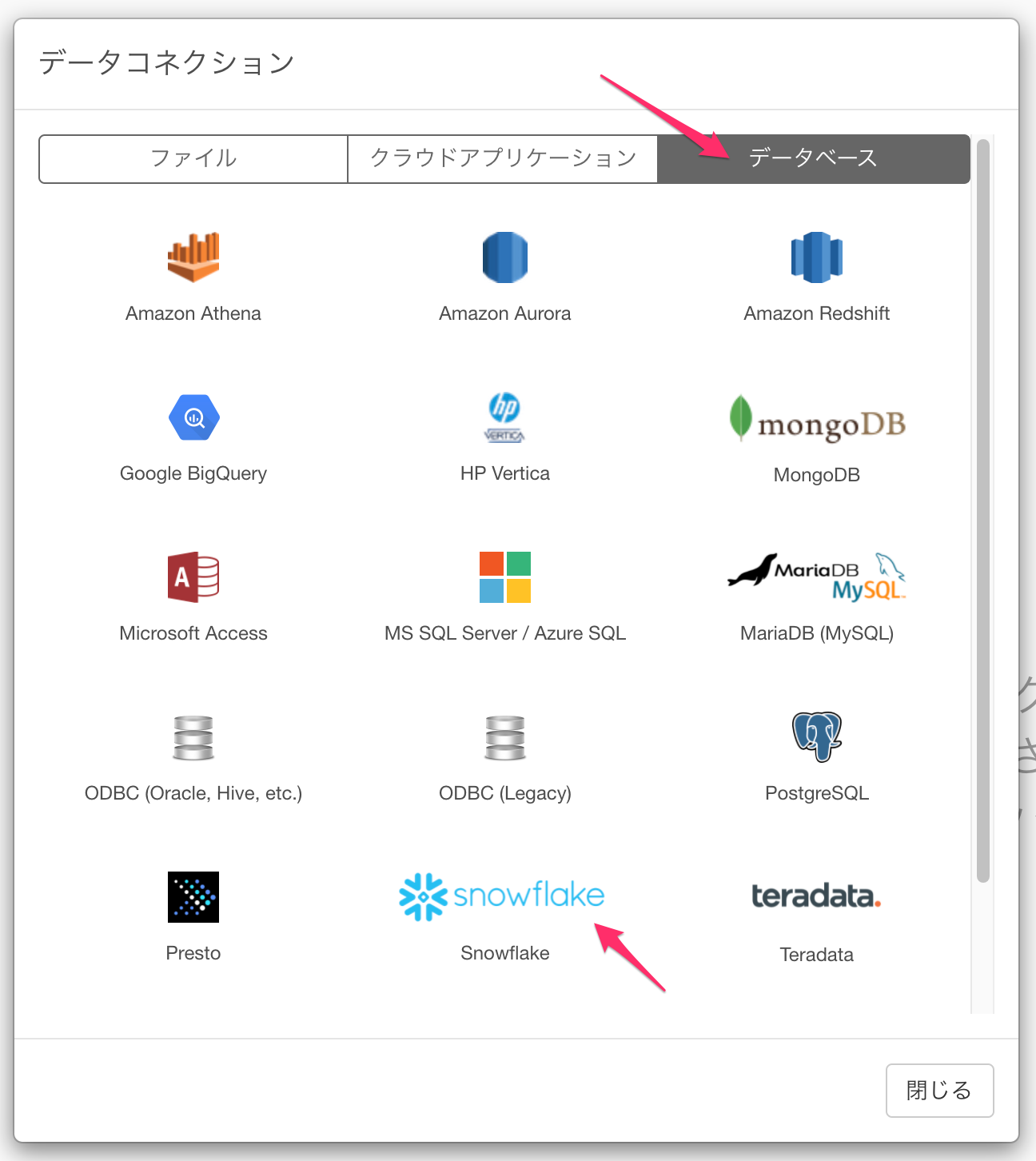Viewport: 1036px width, 1161px height.
Task: Click the mongoDB leaf logo
Action: point(817,419)
